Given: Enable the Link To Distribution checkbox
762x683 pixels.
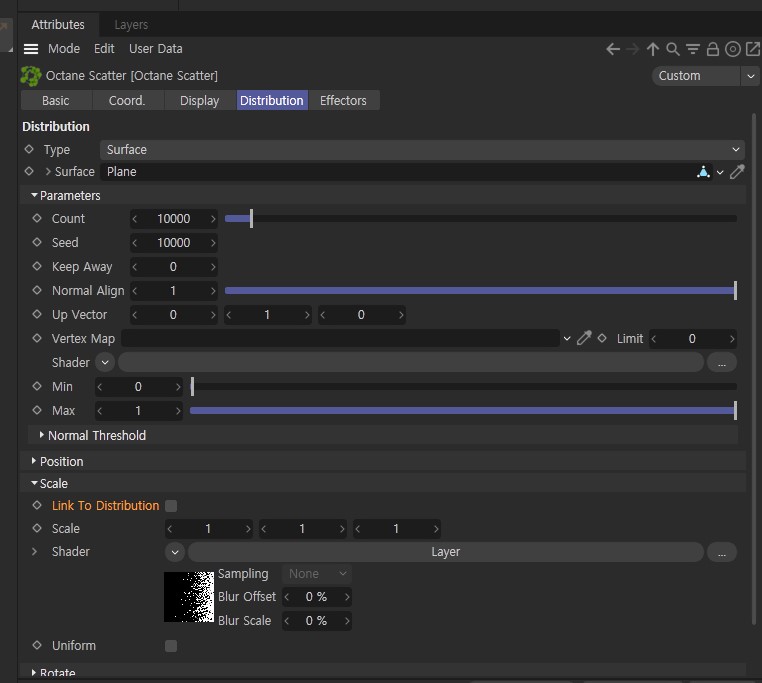Looking at the screenshot, I should 171,506.
